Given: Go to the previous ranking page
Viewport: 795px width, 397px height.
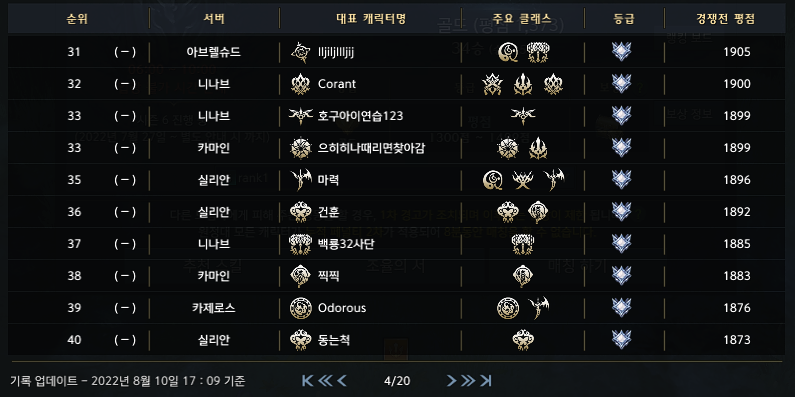Looking at the screenshot, I should coord(342,380).
